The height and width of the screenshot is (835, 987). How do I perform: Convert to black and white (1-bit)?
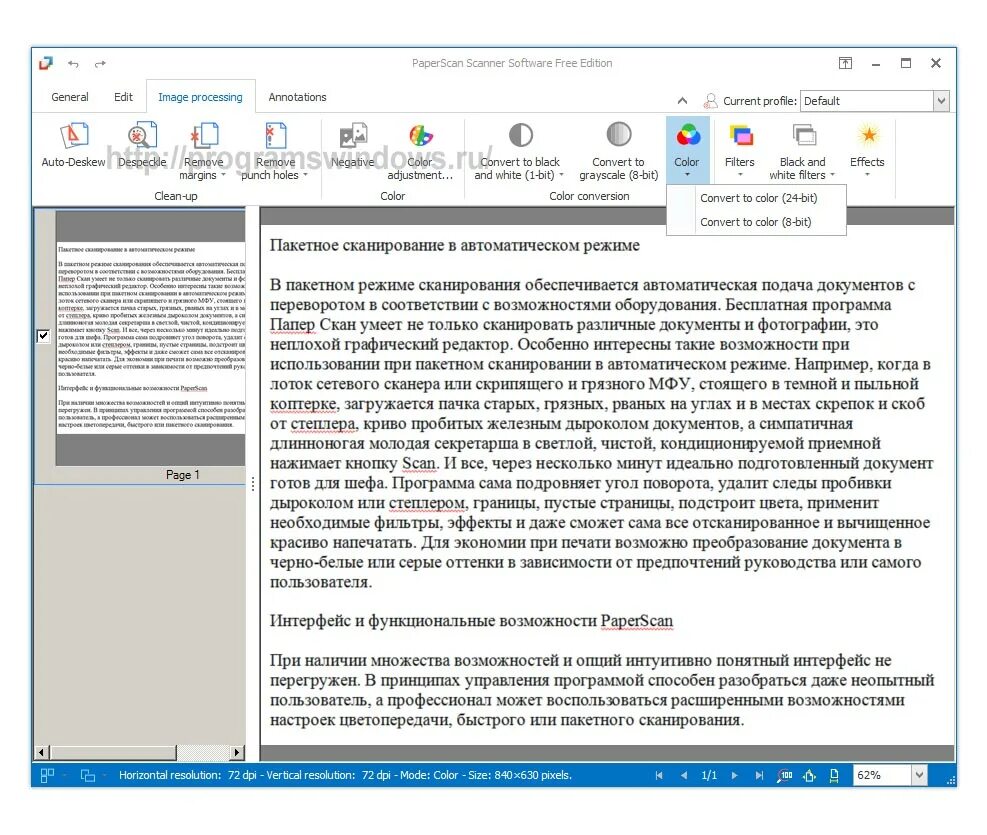[x=520, y=151]
